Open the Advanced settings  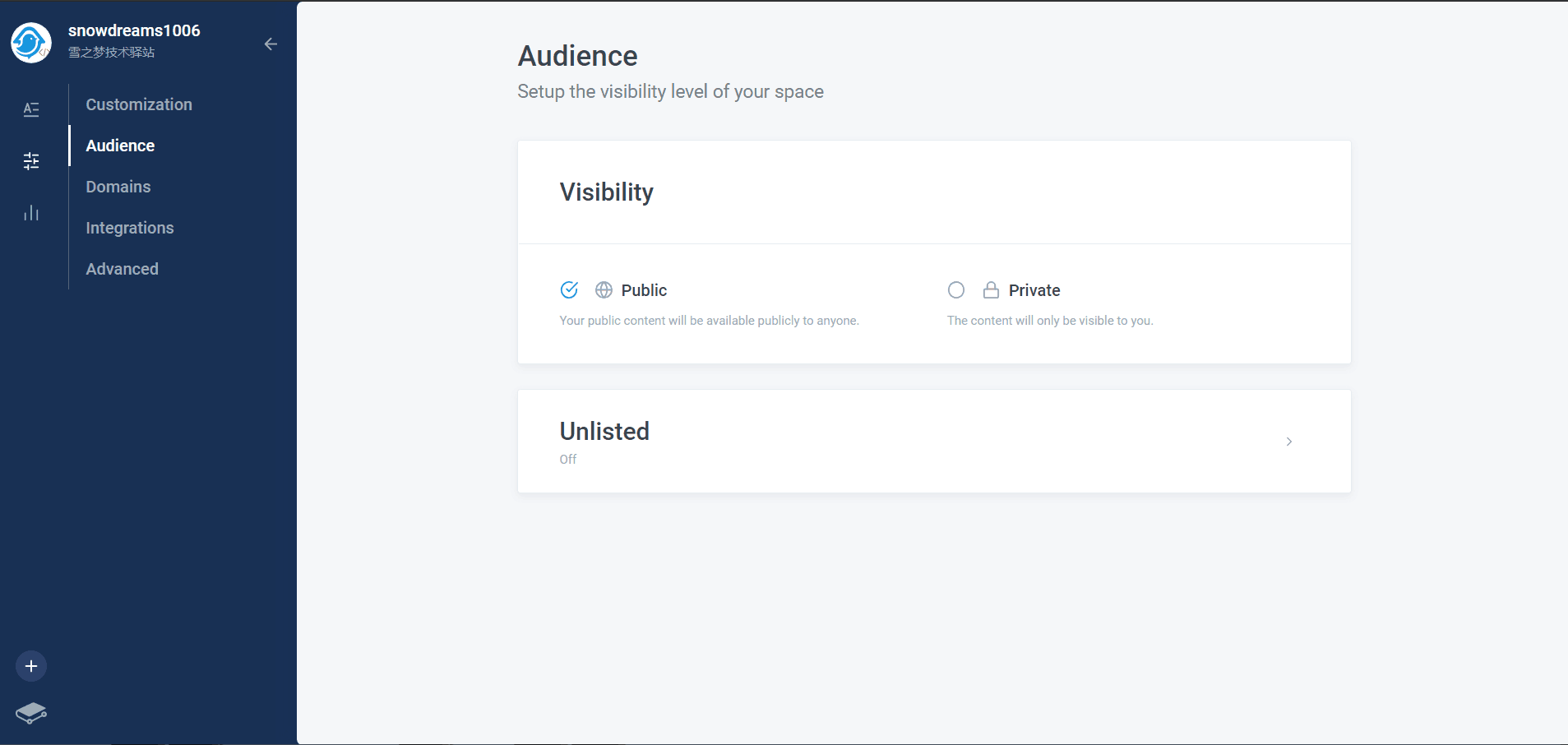tap(122, 269)
